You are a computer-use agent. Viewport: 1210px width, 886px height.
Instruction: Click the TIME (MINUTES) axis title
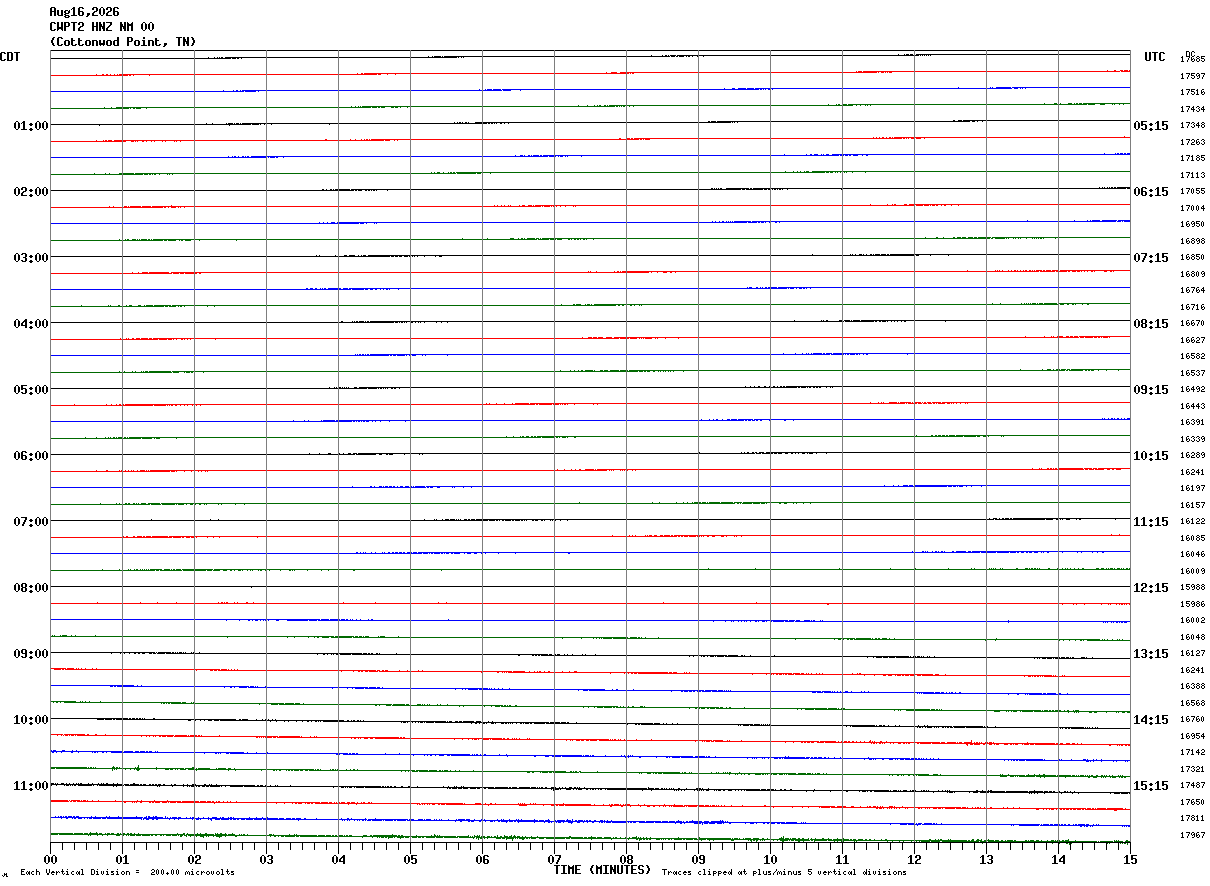[x=602, y=870]
